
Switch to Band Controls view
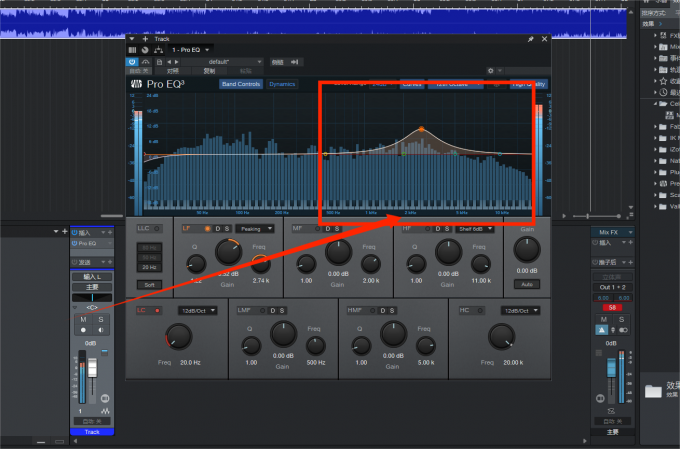pos(241,84)
